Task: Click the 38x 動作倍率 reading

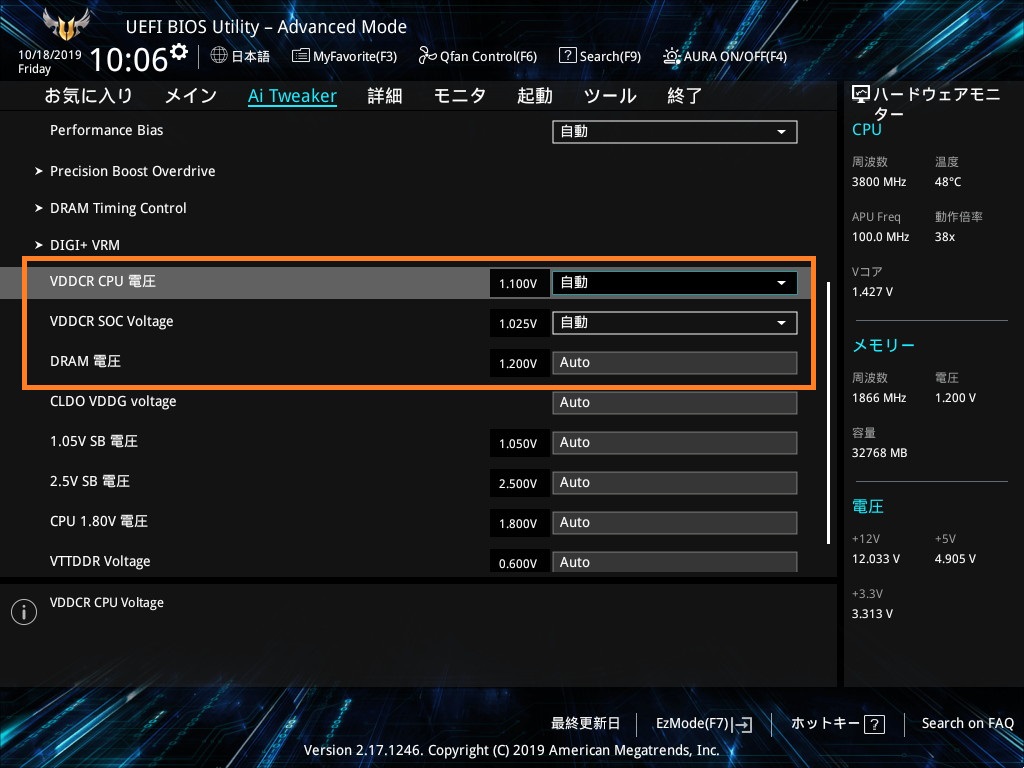Action: click(x=944, y=236)
